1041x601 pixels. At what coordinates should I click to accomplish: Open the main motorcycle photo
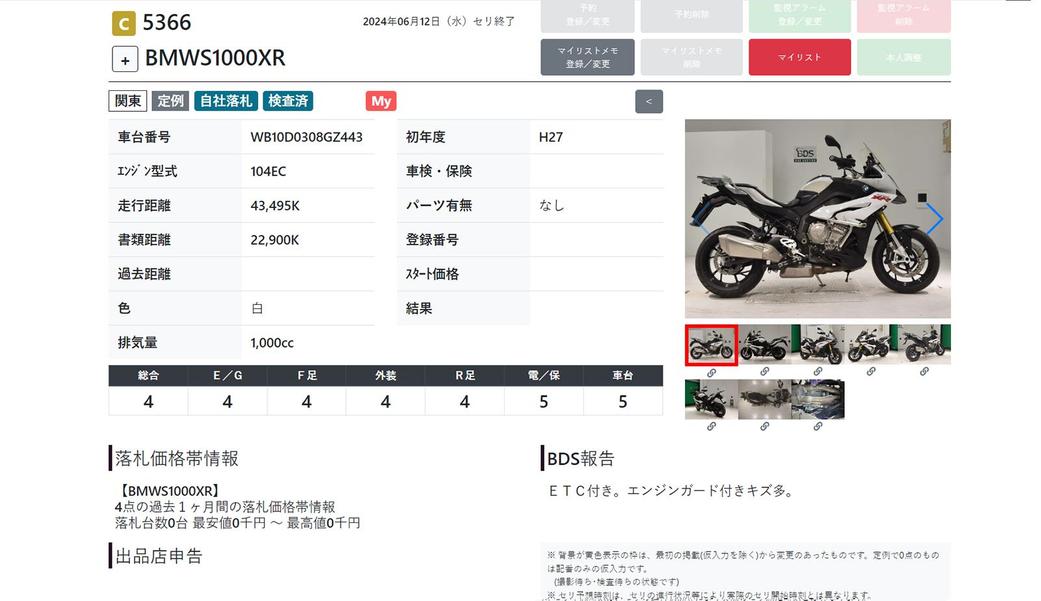(x=817, y=219)
